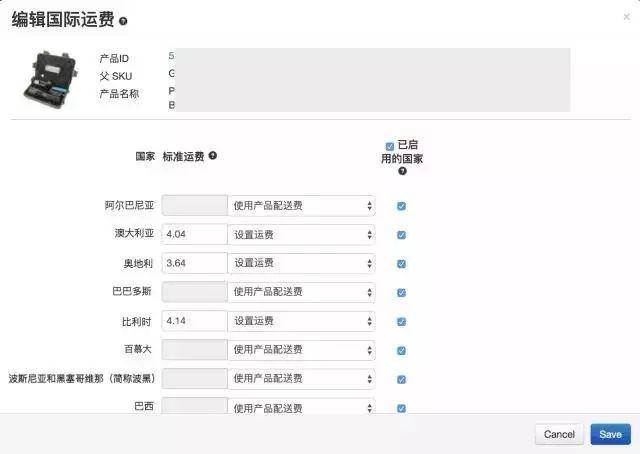Click the Cancel button
640x454 pixels.
tap(559, 434)
